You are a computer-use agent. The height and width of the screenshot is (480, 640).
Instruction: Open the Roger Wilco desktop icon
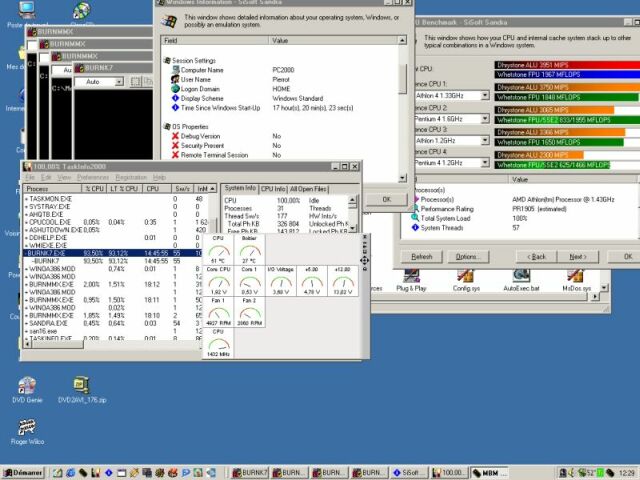click(x=27, y=431)
